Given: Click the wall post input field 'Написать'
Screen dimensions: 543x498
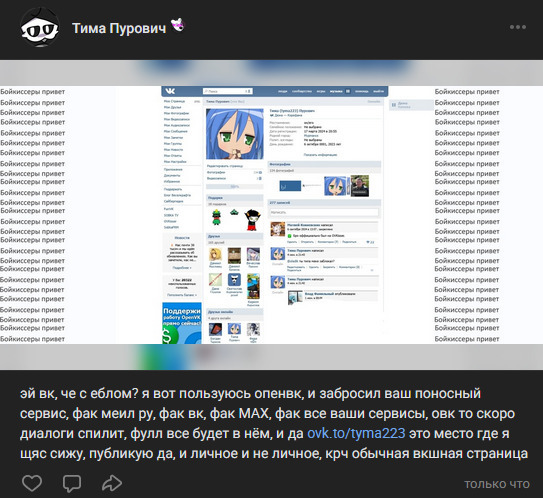Looking at the screenshot, I should [x=324, y=212].
